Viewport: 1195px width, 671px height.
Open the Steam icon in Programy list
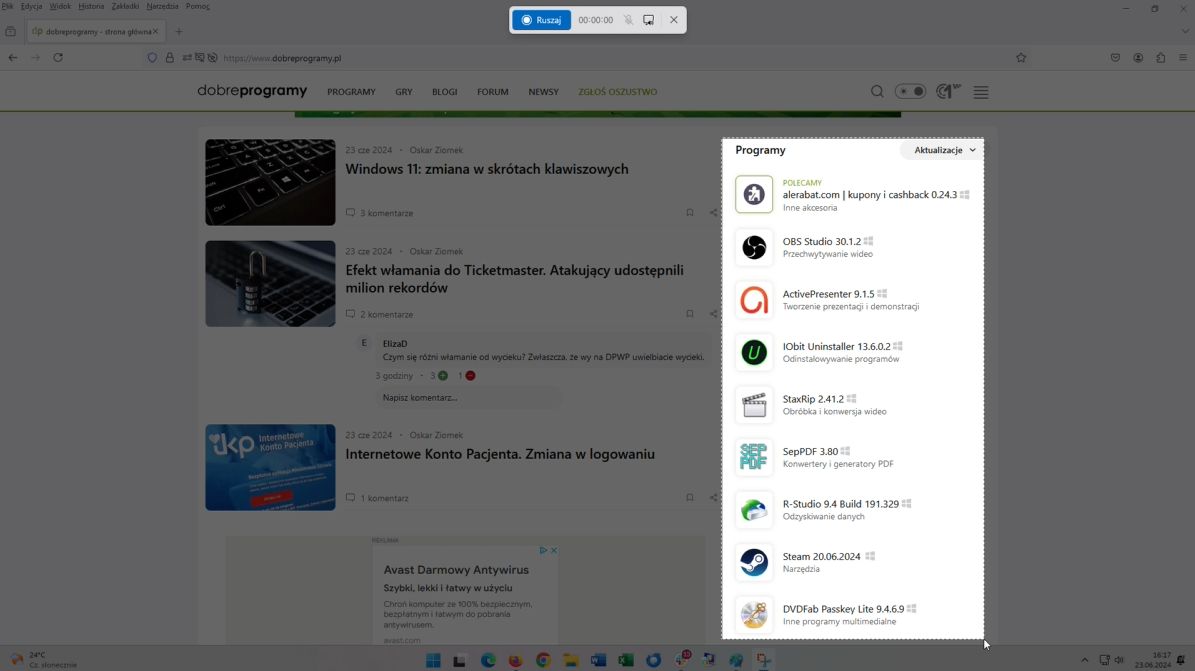pos(754,562)
